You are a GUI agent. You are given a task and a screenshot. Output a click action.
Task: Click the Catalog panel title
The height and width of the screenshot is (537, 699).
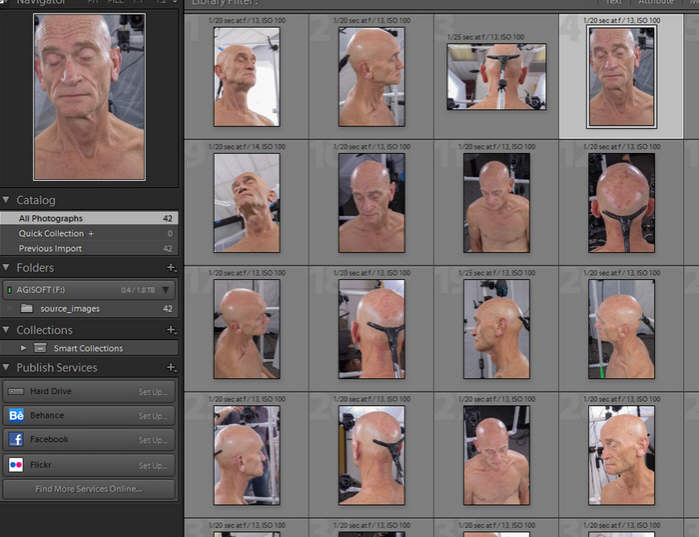36,200
